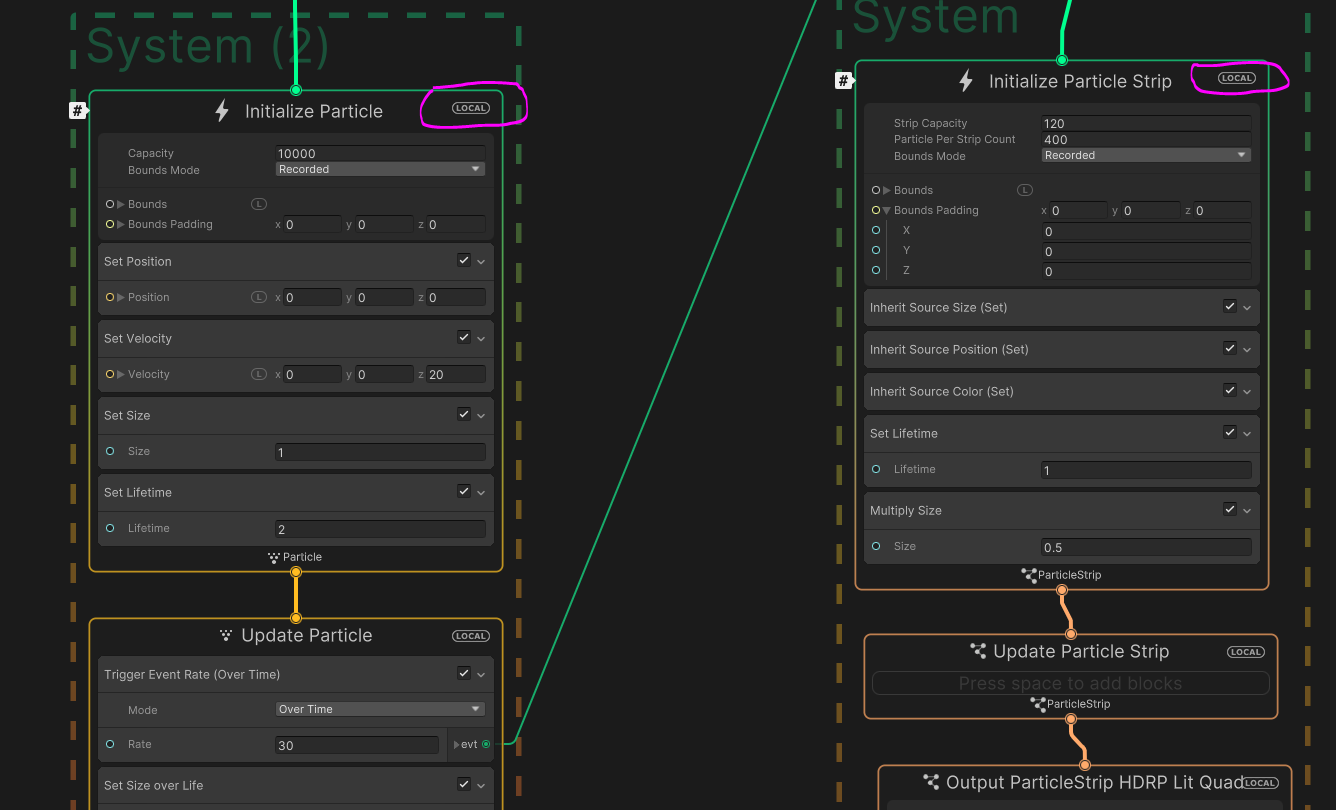This screenshot has height=810, width=1336.
Task: Click the Capacity field showing 10000
Action: (380, 152)
